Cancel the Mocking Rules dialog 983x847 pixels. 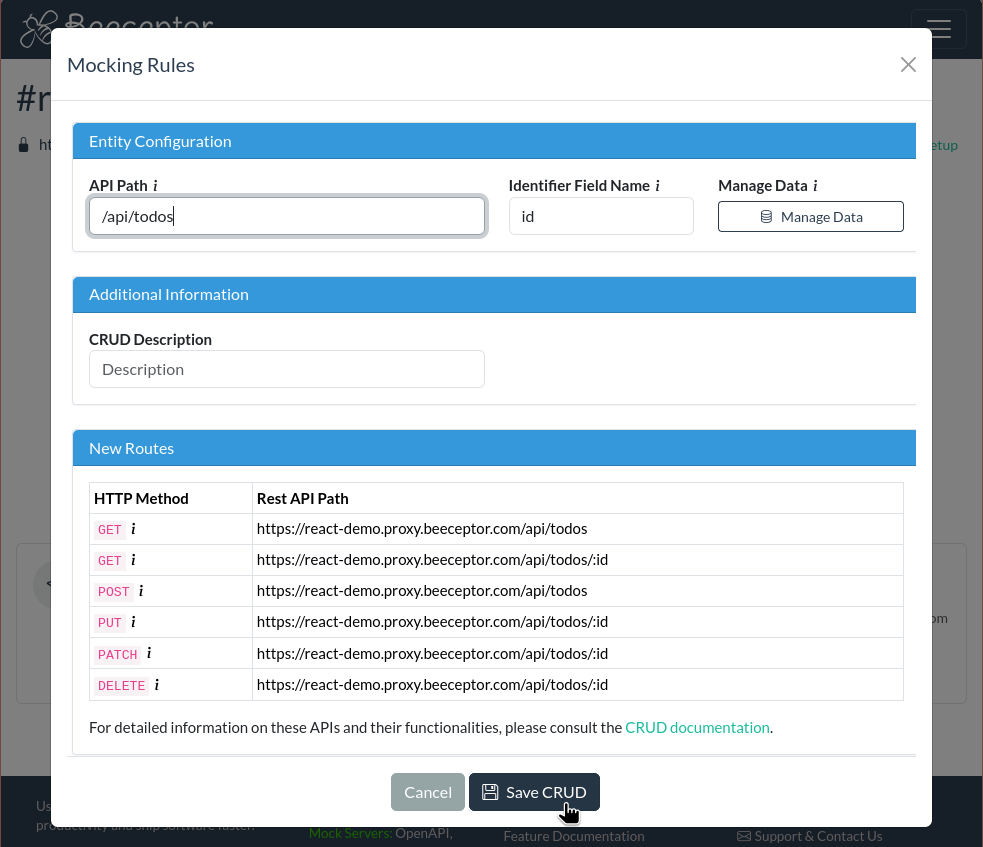(x=427, y=791)
